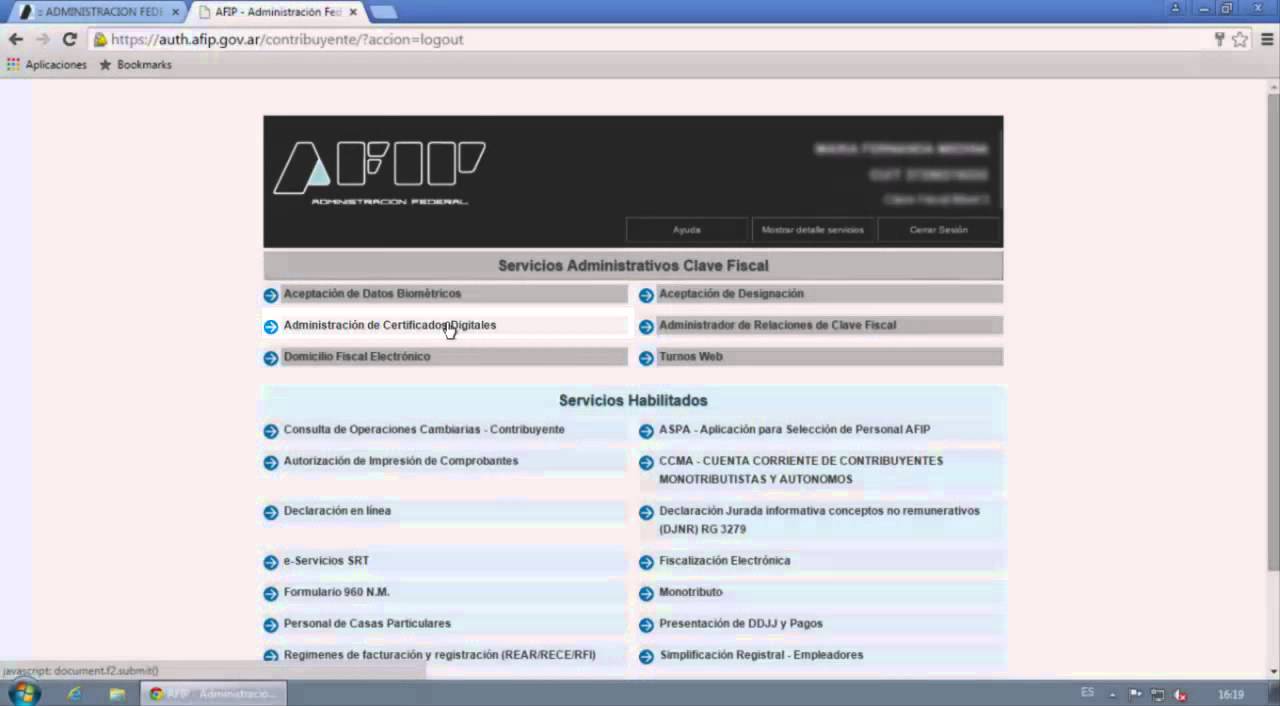The width and height of the screenshot is (1280, 706).
Task: Open Declaración Jurada informativa (DJNR) RG 3279
Action: point(819,520)
